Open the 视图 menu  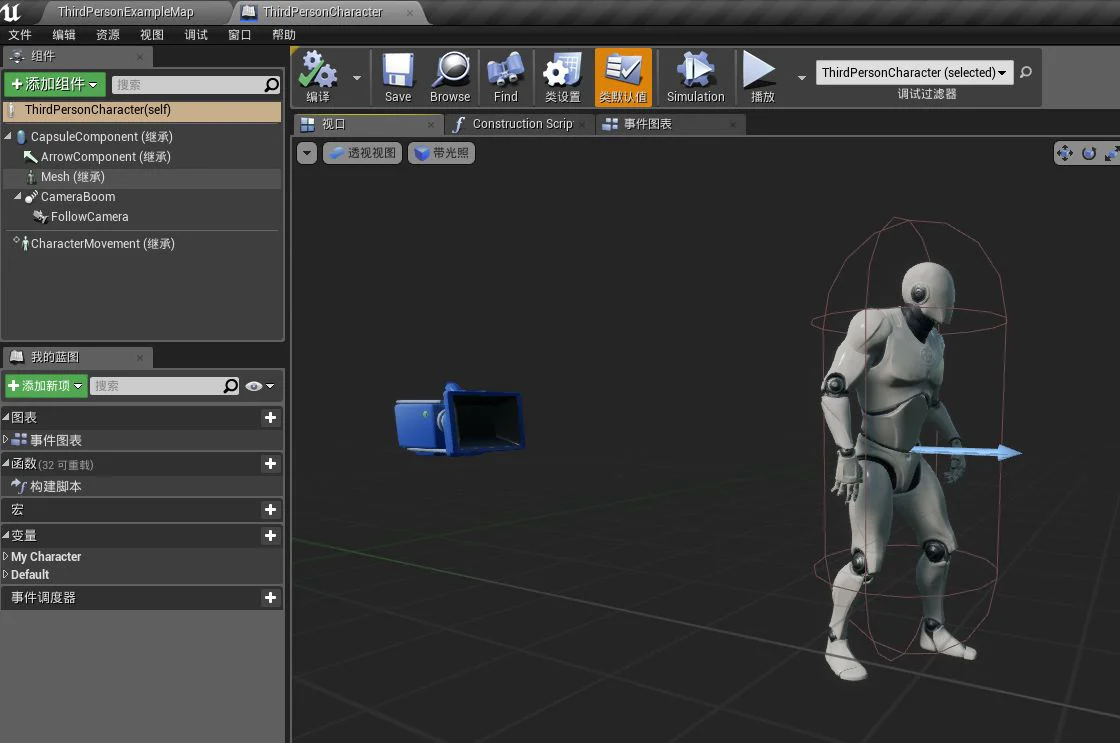152,34
